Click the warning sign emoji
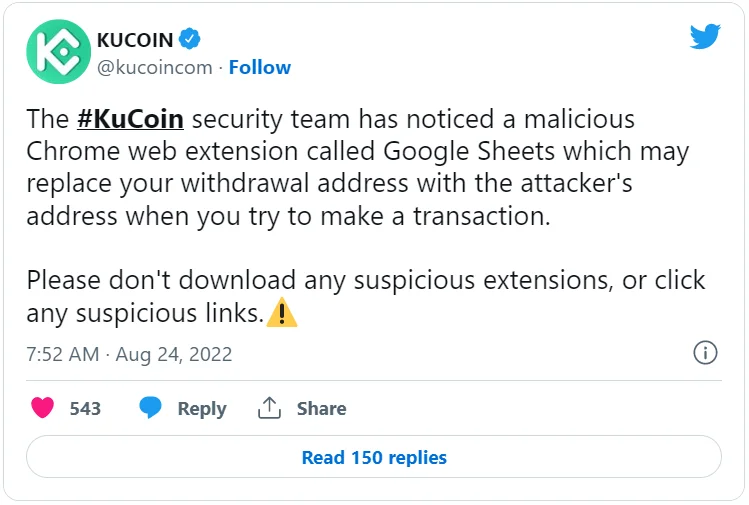 284,314
